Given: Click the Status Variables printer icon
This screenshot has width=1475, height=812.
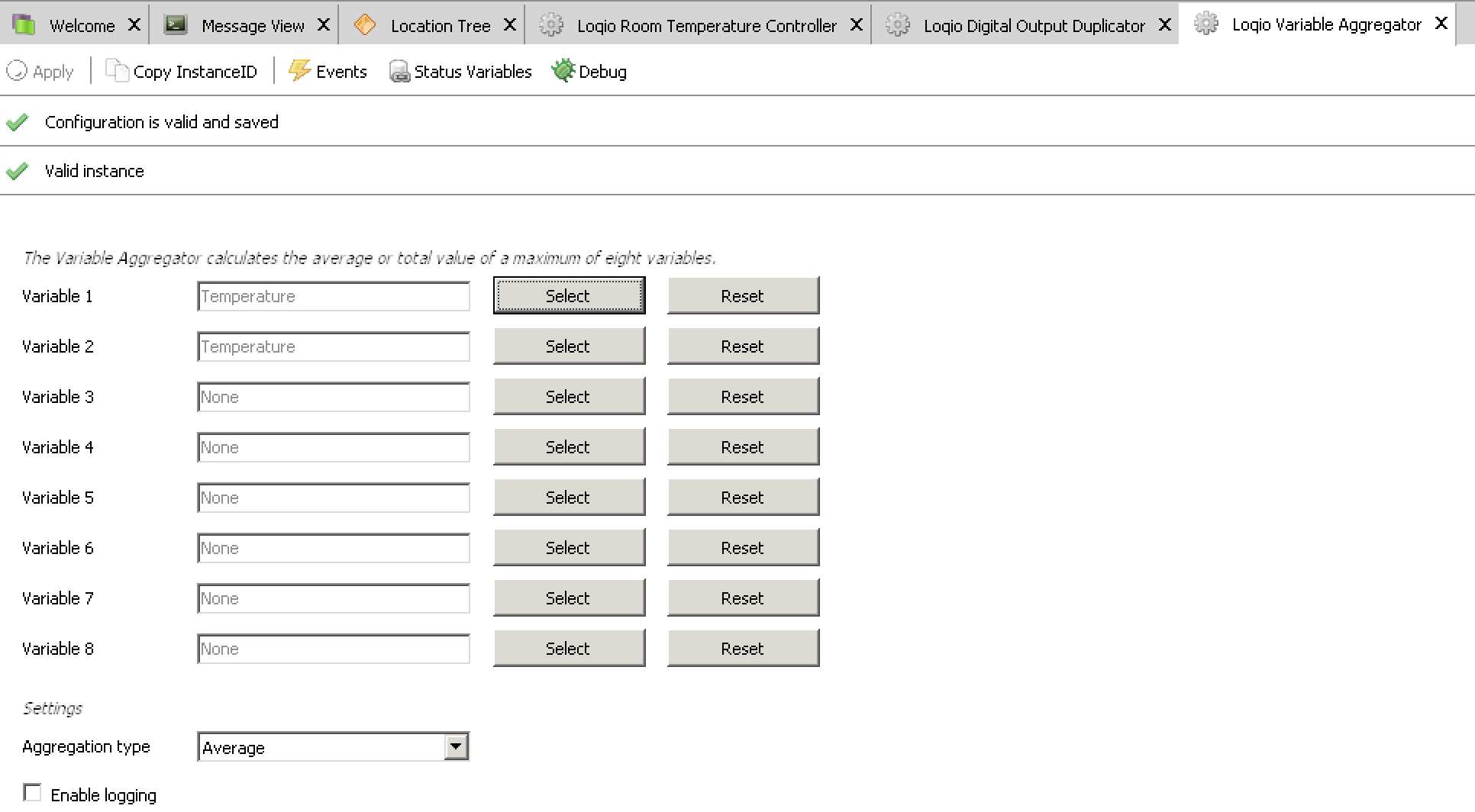Looking at the screenshot, I should [x=399, y=72].
